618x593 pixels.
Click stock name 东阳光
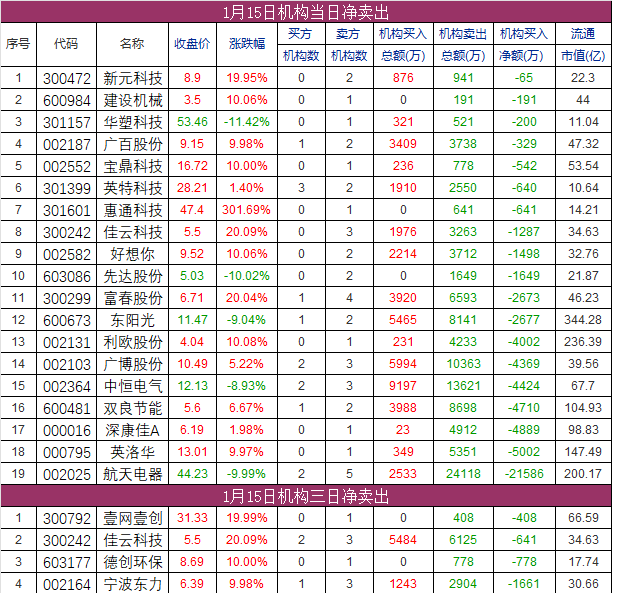tap(132, 321)
